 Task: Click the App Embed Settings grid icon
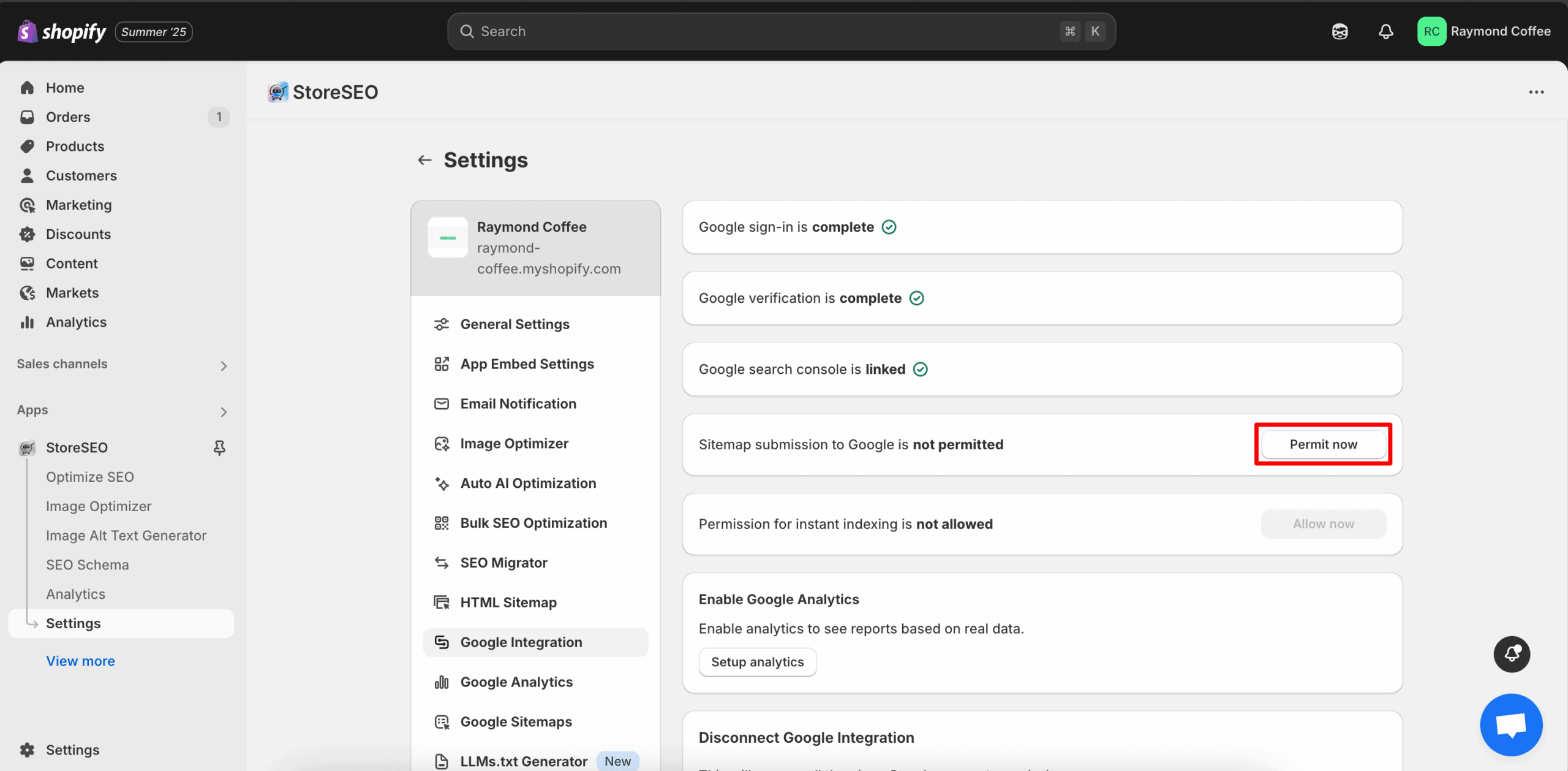(x=442, y=364)
